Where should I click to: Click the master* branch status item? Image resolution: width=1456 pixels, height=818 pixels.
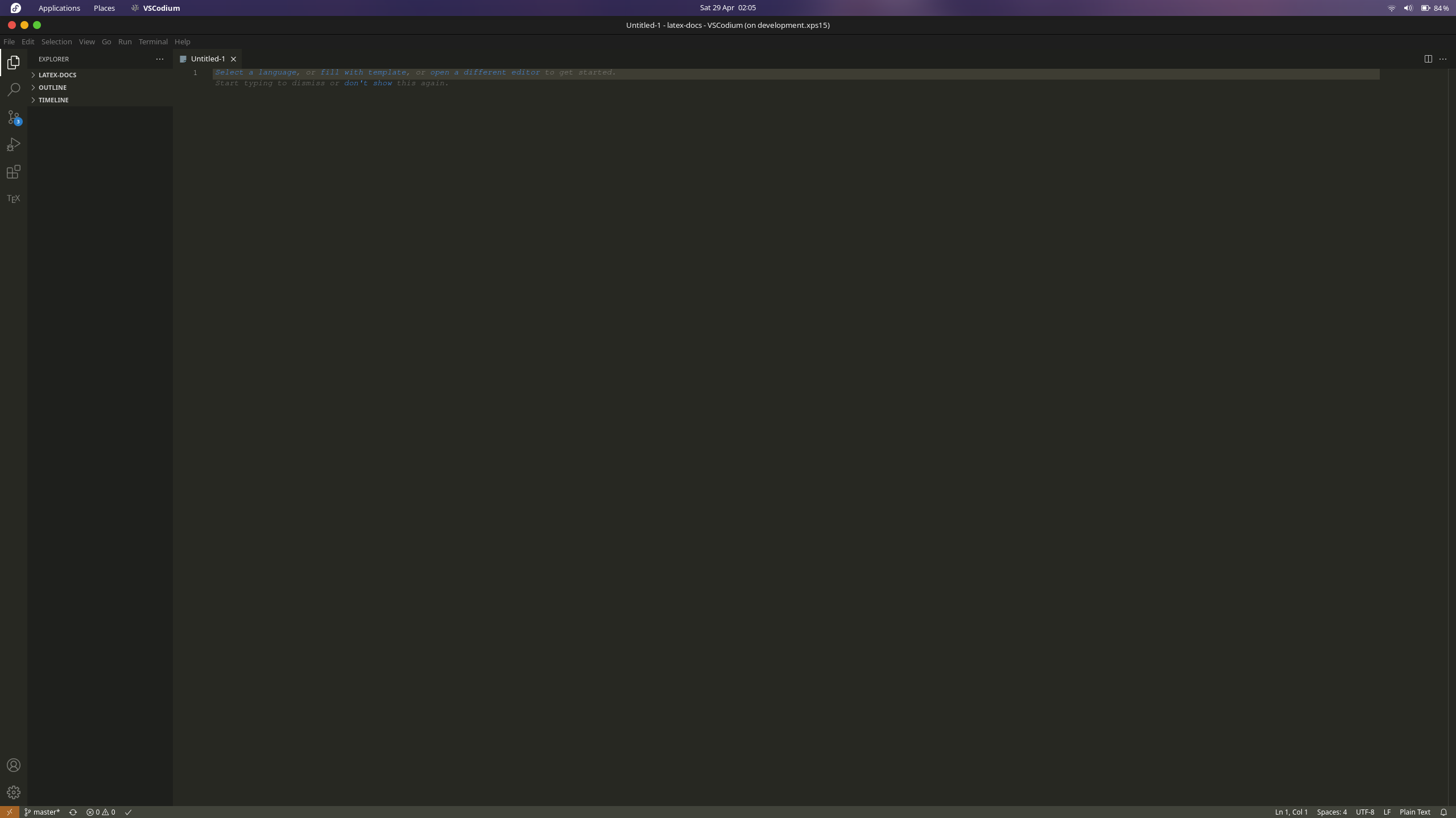(x=42, y=812)
